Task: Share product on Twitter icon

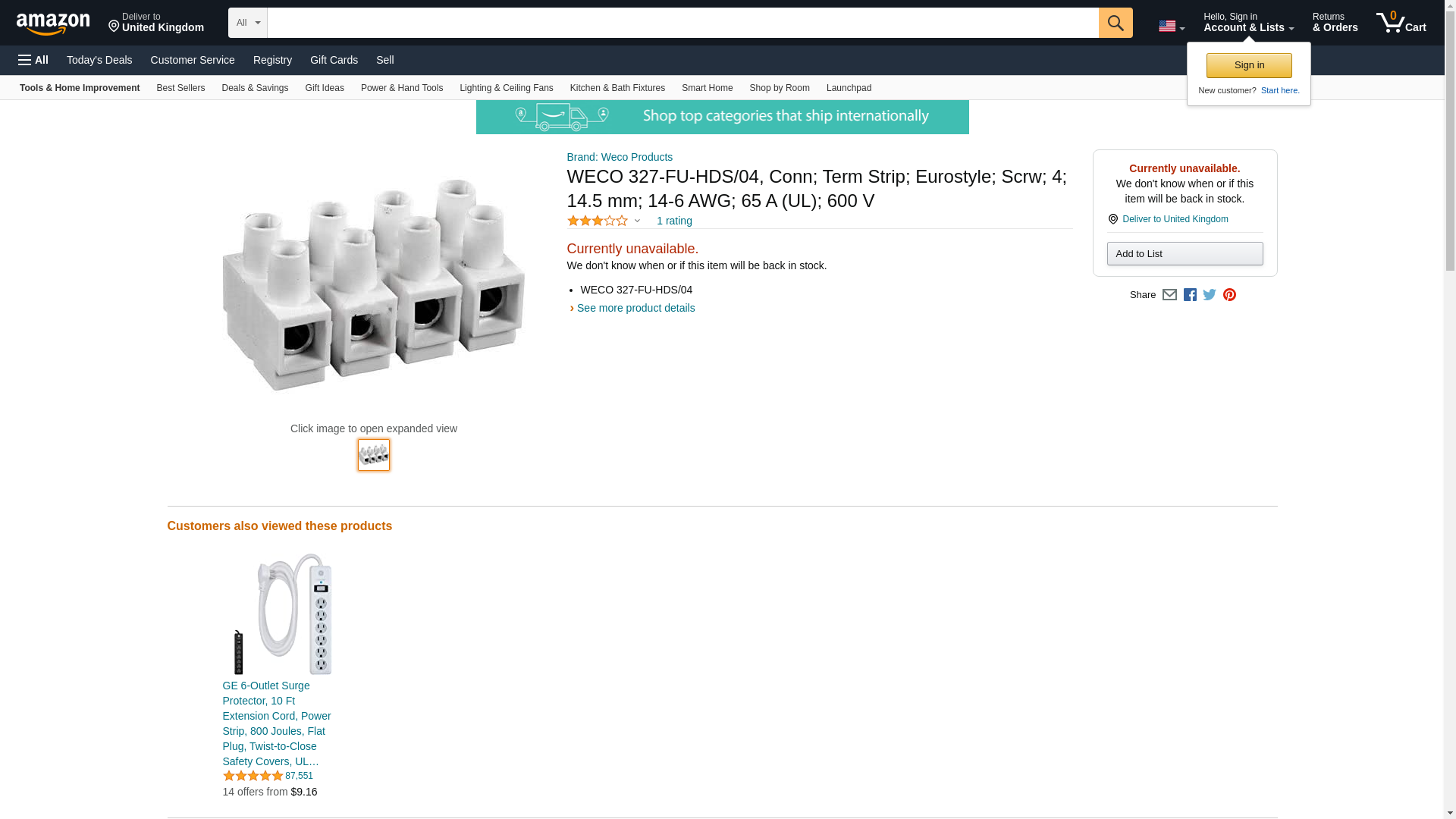Action: pyautogui.click(x=1210, y=295)
